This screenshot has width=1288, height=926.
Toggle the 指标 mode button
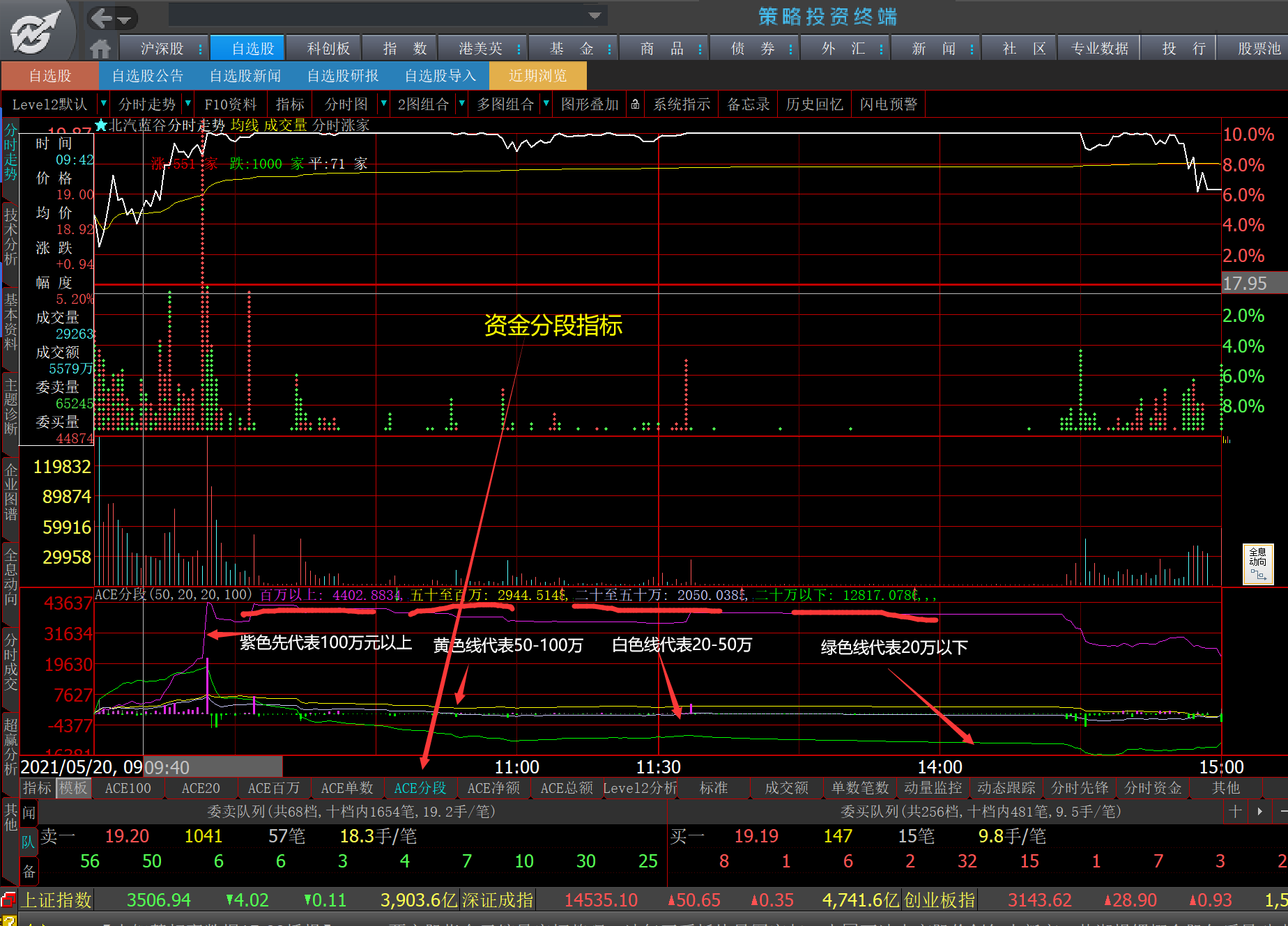(x=37, y=788)
